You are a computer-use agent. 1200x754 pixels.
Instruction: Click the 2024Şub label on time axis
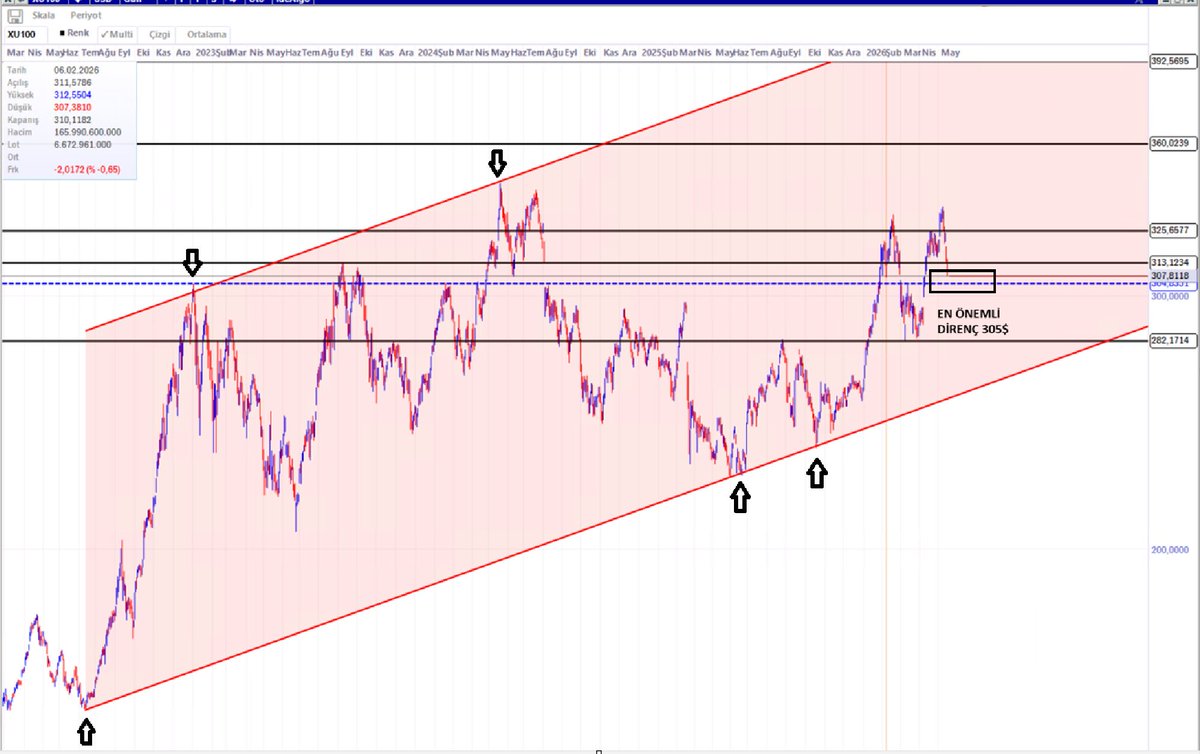436,51
